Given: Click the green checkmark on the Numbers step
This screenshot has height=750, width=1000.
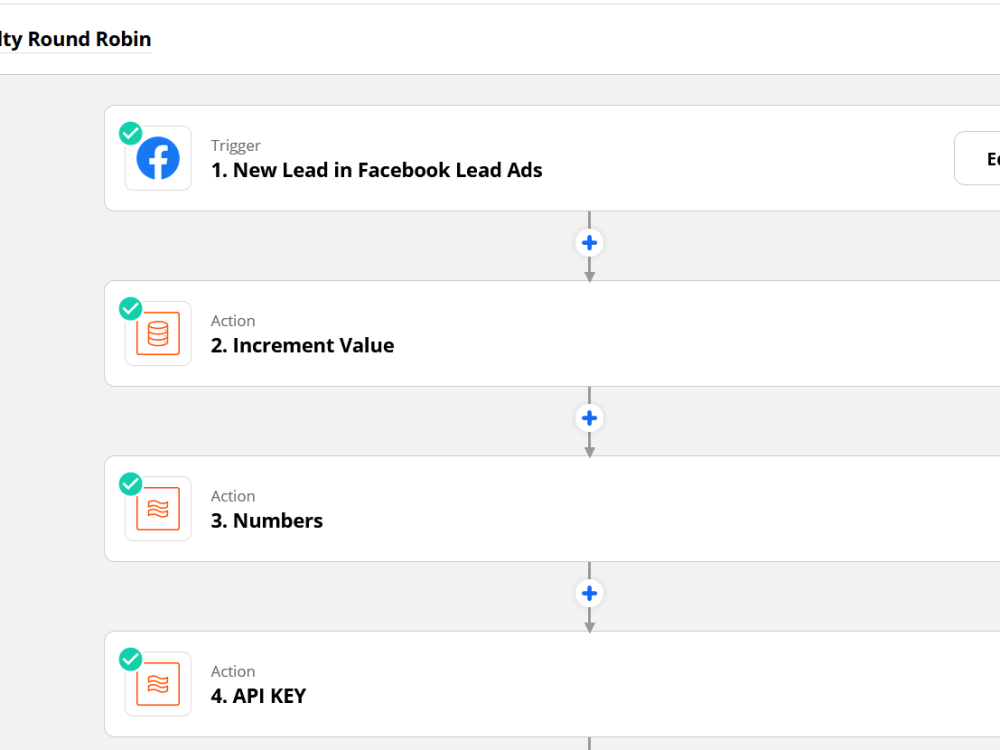Looking at the screenshot, I should (130, 483).
